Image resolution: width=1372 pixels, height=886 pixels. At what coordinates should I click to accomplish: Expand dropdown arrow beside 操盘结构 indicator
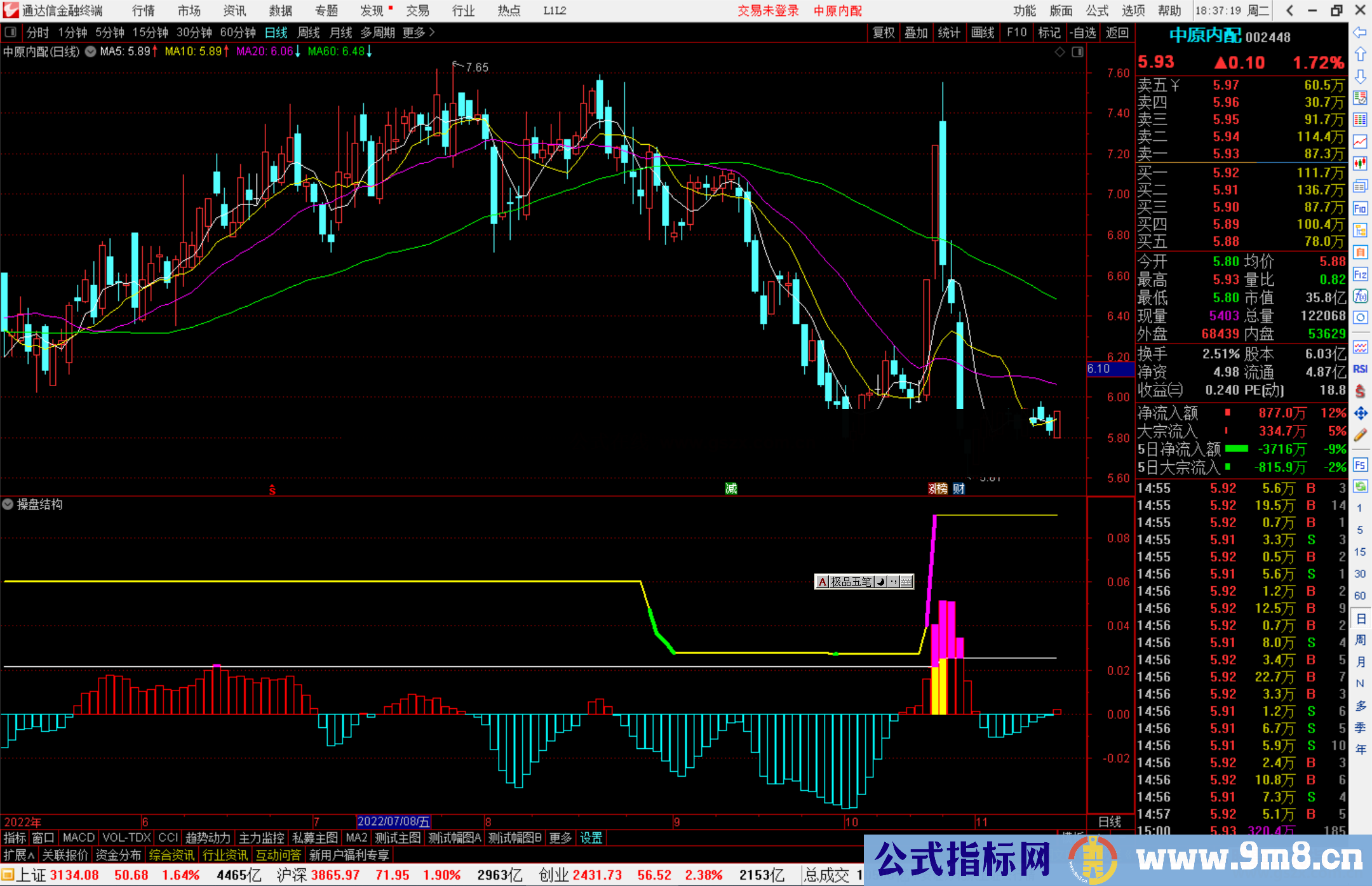point(8,504)
